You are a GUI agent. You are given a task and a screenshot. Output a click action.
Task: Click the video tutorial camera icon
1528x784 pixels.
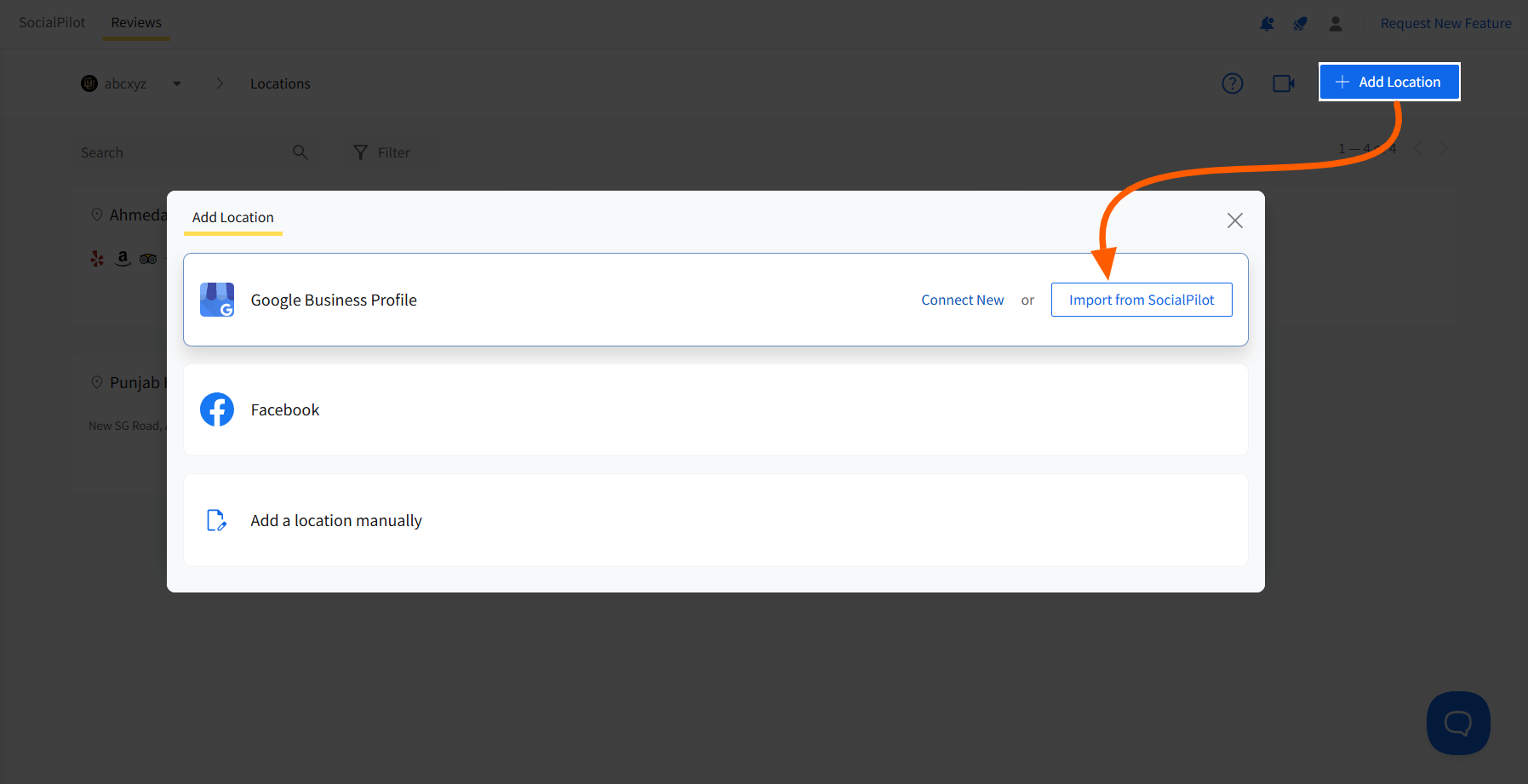click(x=1284, y=83)
